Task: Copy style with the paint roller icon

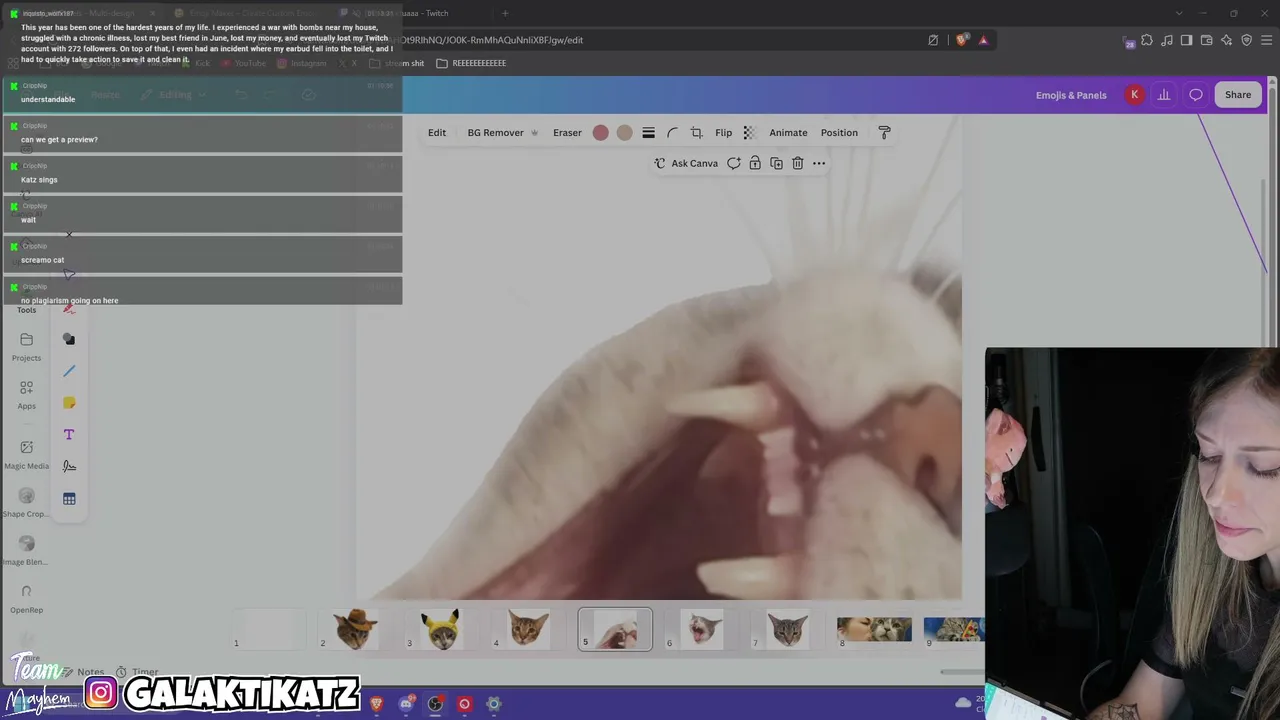Action: click(x=884, y=133)
